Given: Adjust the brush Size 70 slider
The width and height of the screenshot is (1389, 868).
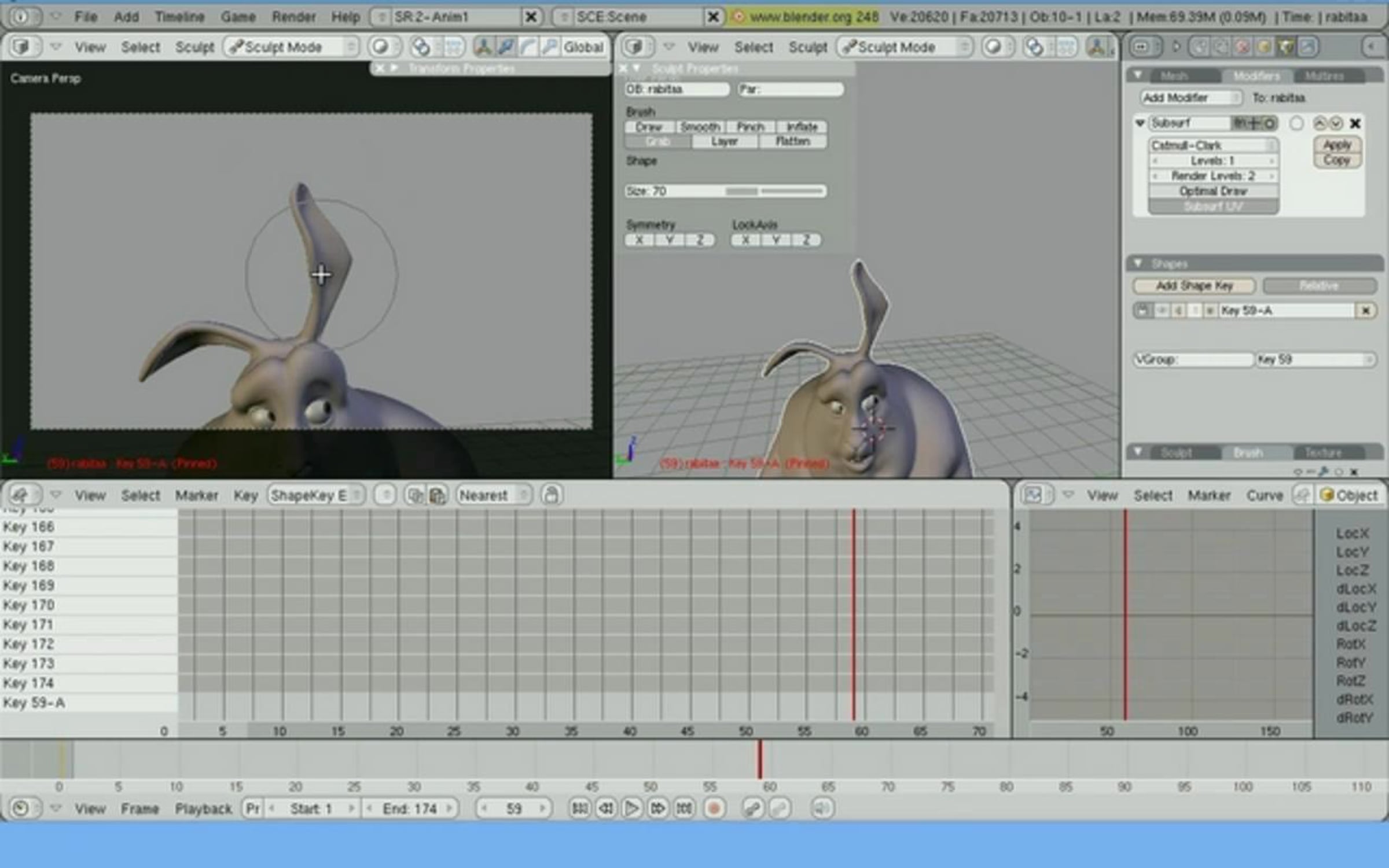Looking at the screenshot, I should point(726,191).
